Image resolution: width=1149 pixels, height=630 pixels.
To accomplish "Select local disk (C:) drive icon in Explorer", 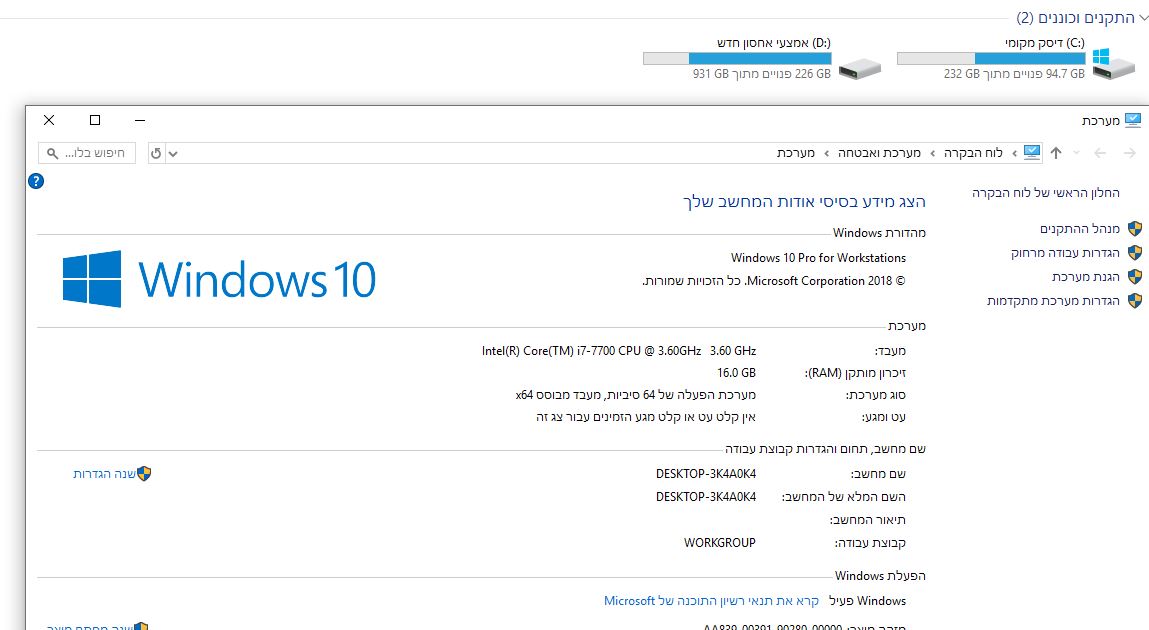I will coord(1112,64).
